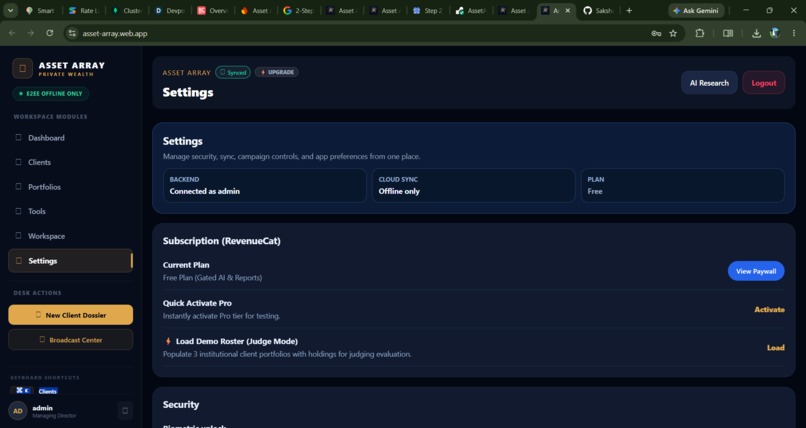The height and width of the screenshot is (428, 806).
Task: Click the browser back arrow
Action: click(x=12, y=33)
